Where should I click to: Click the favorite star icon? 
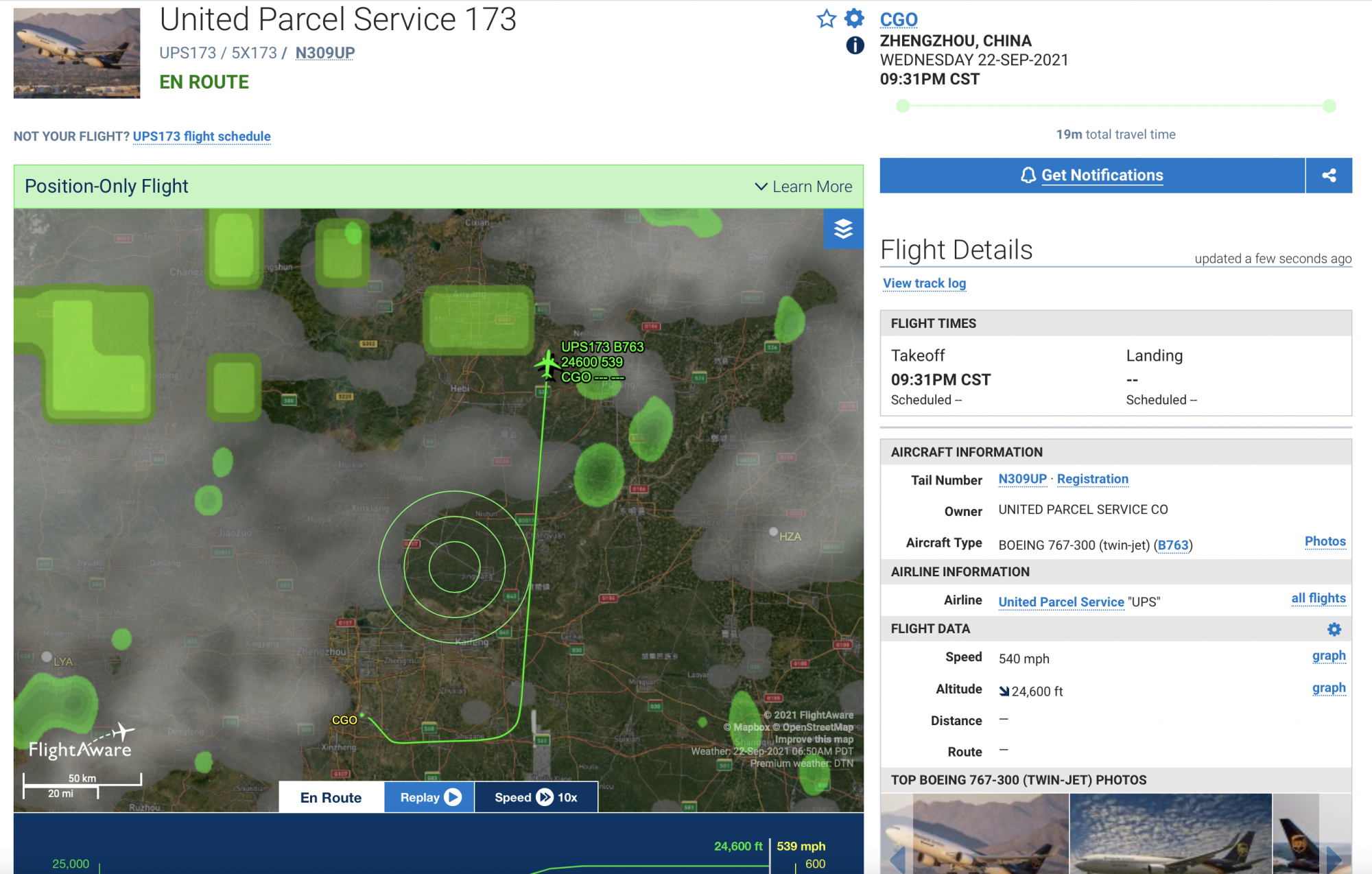(827, 19)
